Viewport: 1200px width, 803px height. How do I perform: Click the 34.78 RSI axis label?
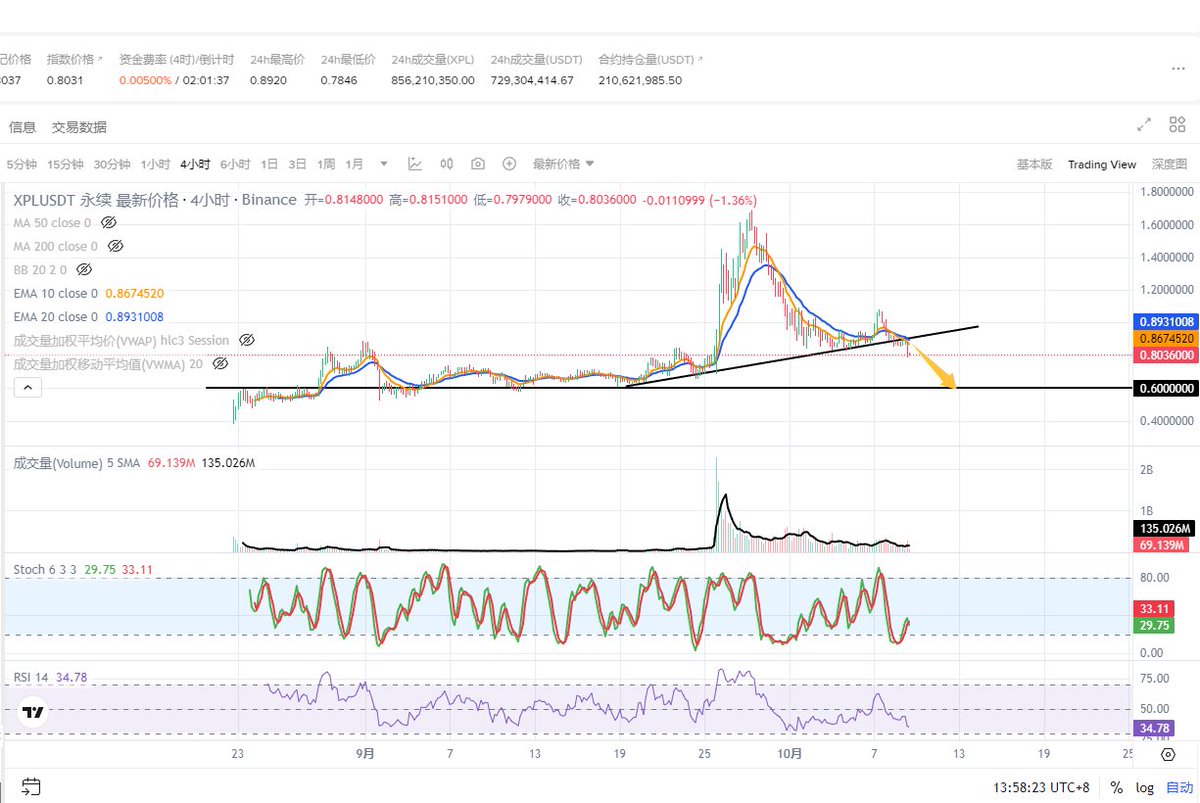(1155, 728)
